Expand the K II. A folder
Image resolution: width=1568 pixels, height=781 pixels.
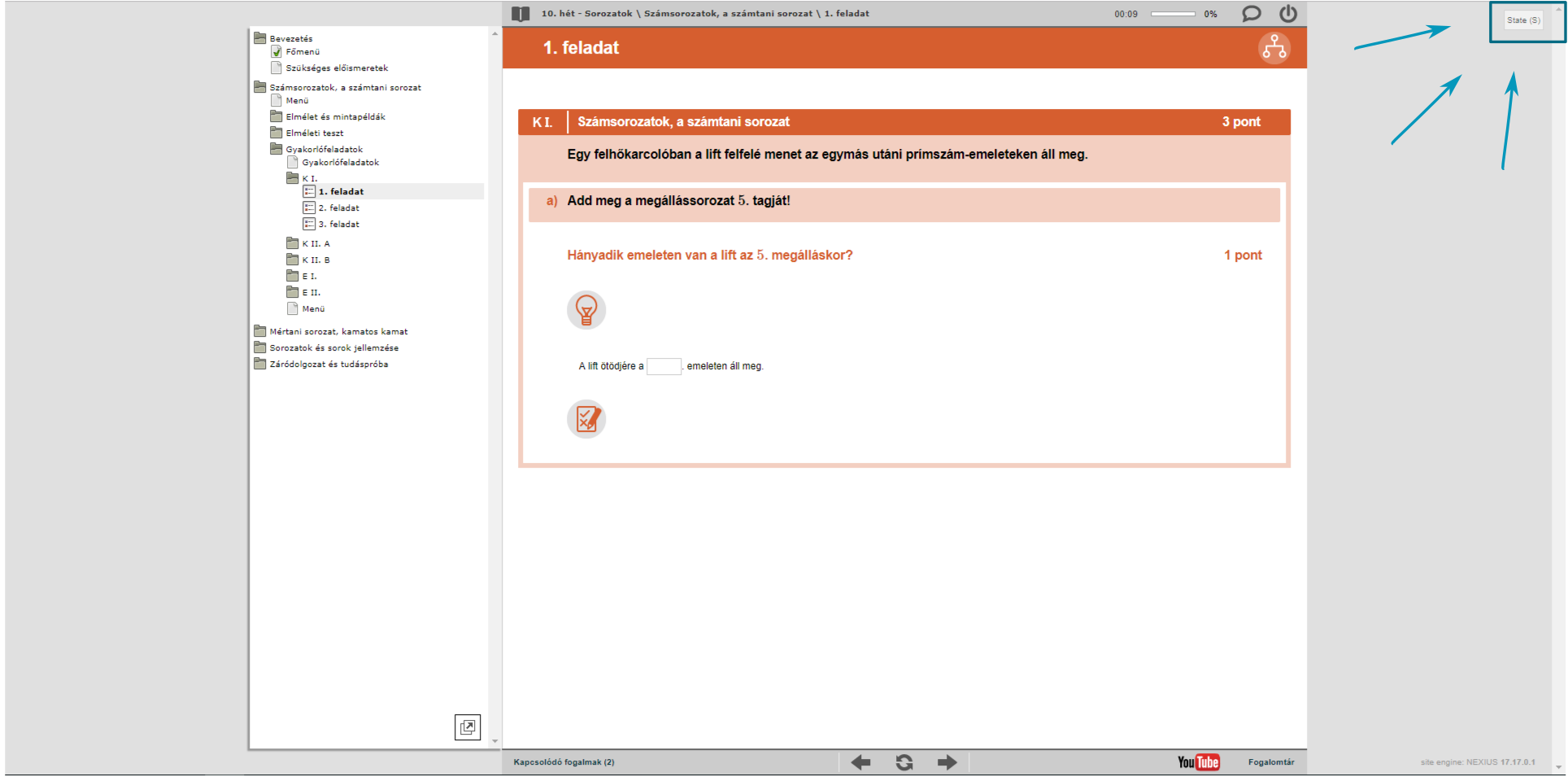coord(316,244)
